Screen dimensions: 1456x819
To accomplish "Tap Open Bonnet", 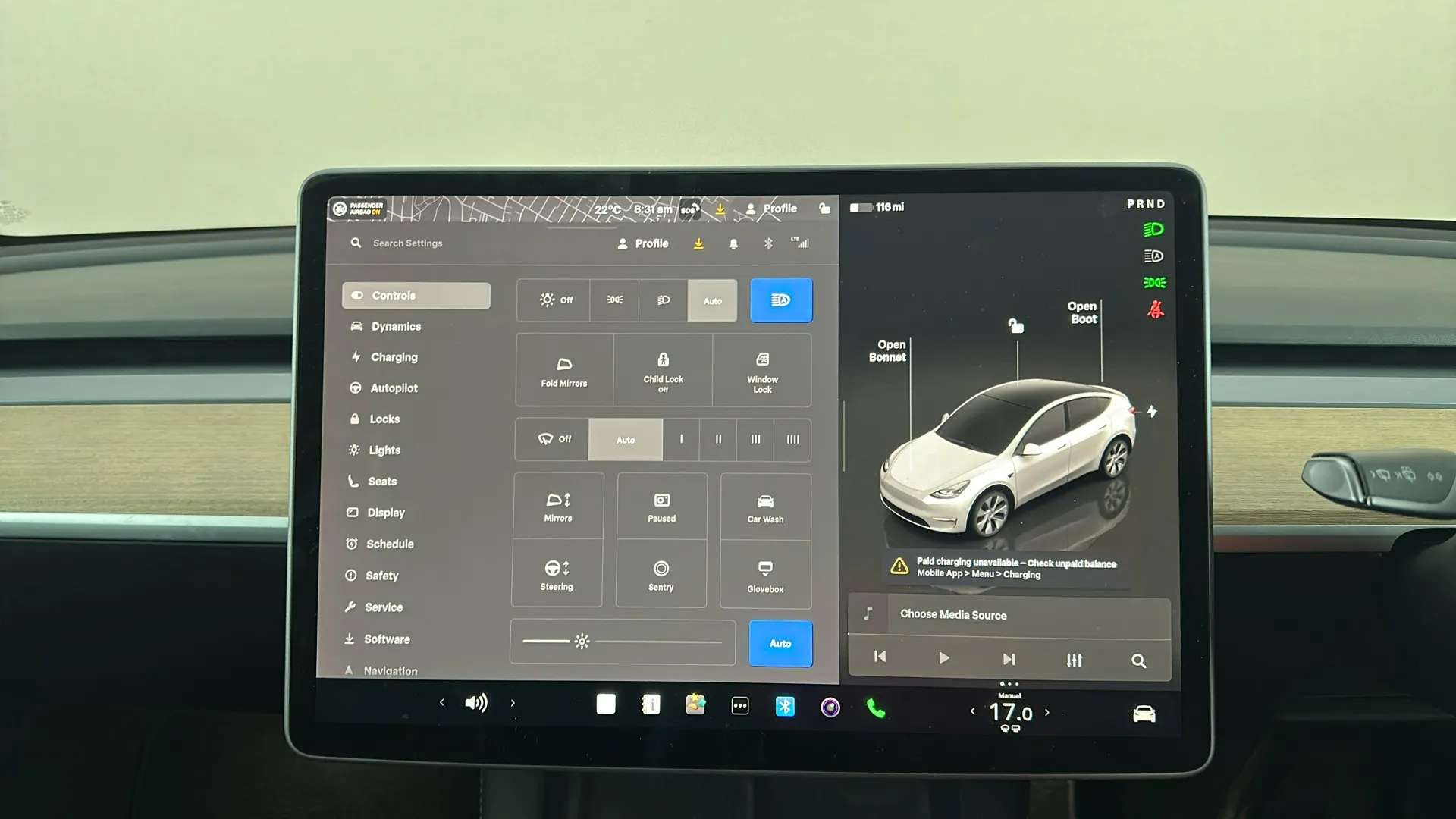I will click(x=887, y=350).
